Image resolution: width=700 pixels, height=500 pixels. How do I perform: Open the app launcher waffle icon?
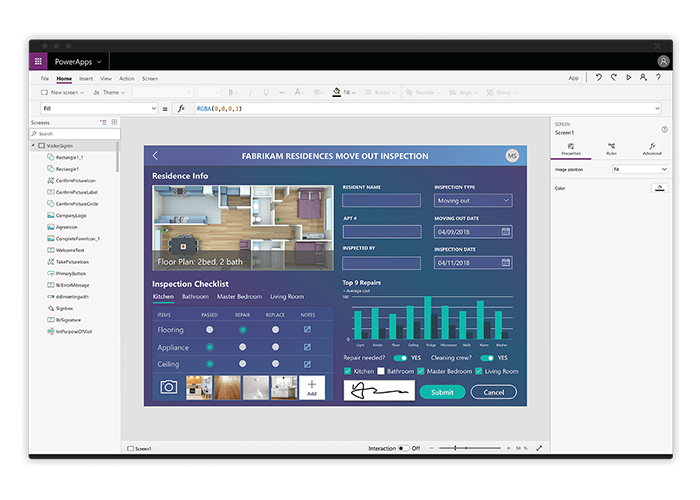coord(38,61)
